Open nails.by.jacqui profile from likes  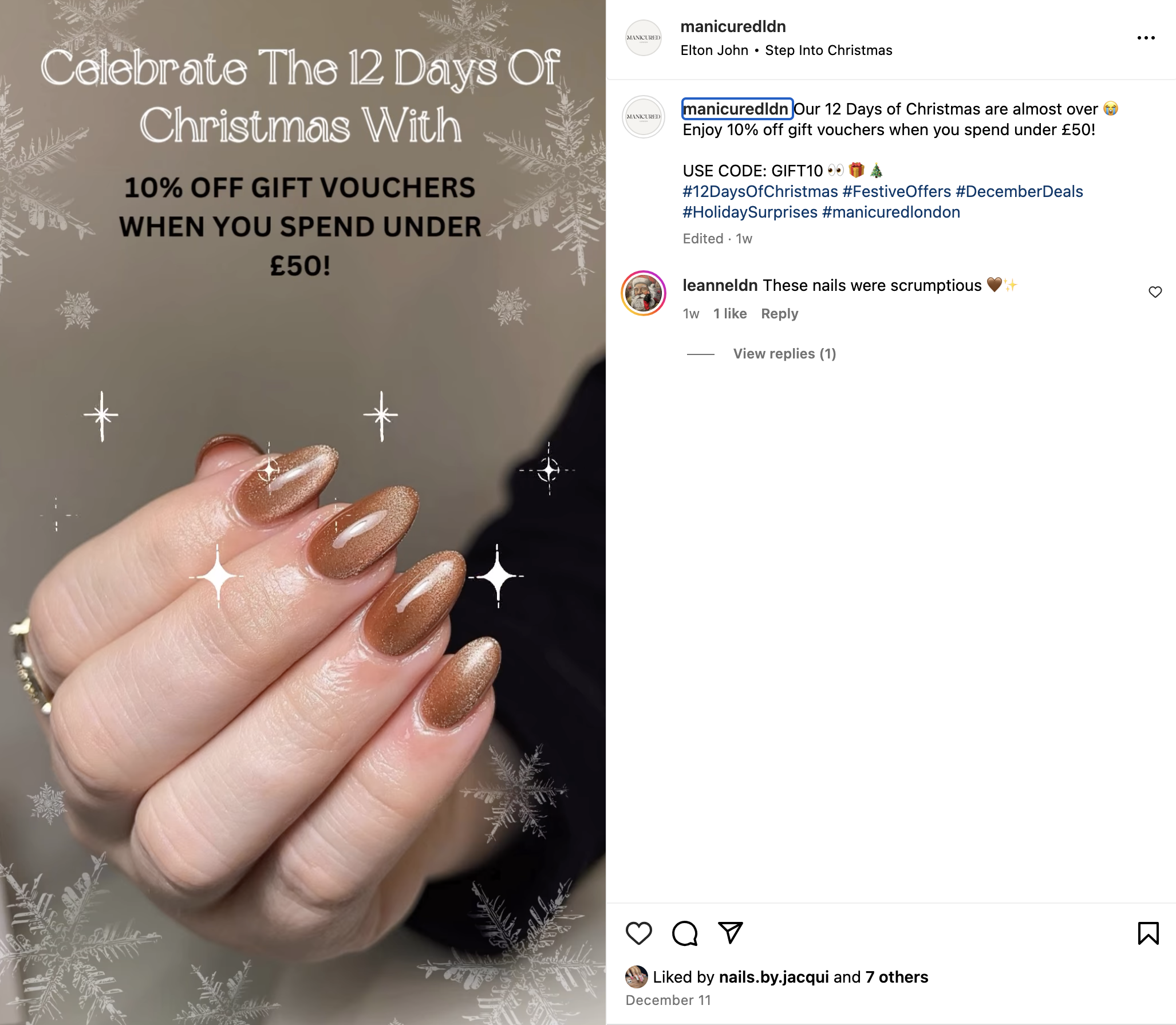[774, 977]
